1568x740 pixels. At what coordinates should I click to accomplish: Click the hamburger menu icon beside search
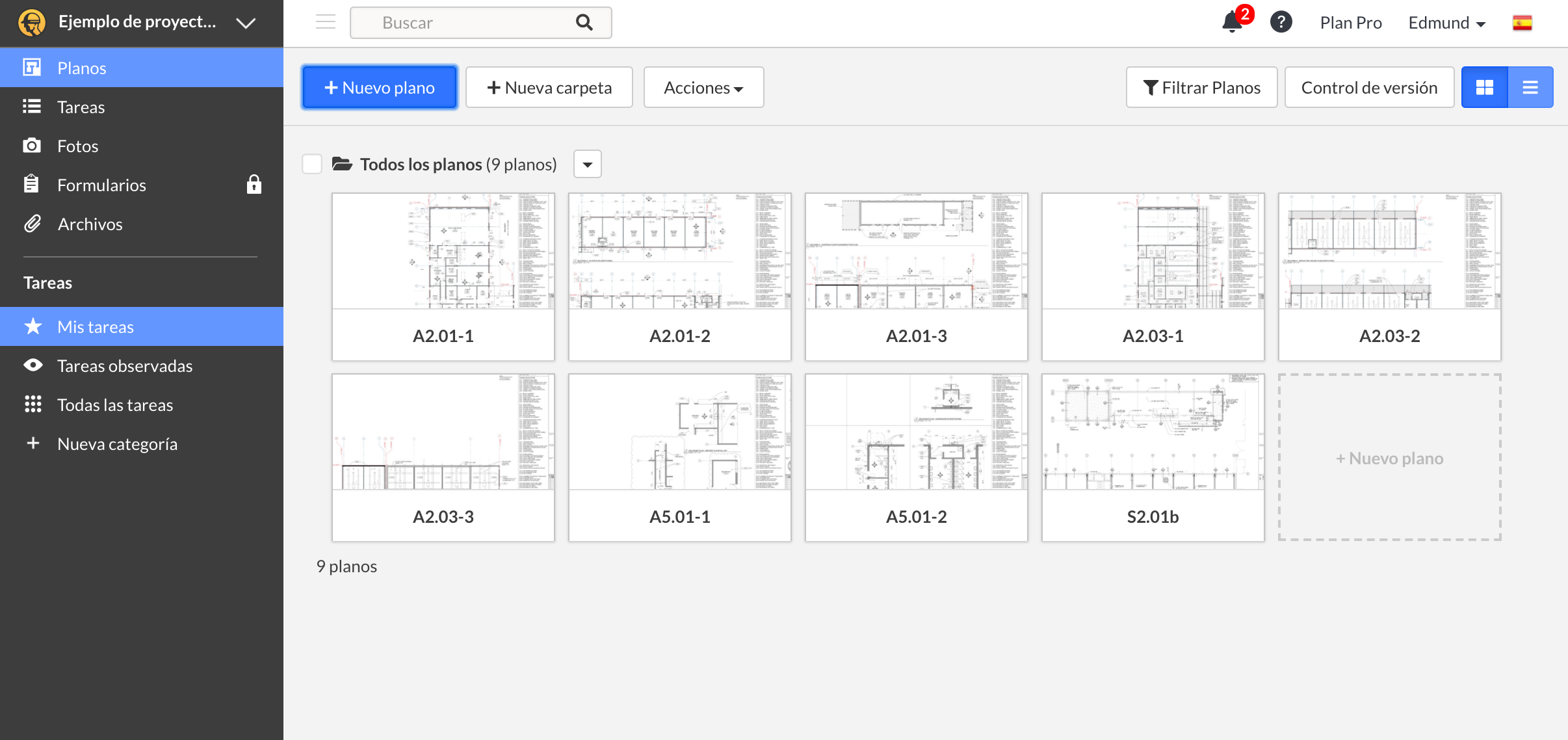[326, 23]
